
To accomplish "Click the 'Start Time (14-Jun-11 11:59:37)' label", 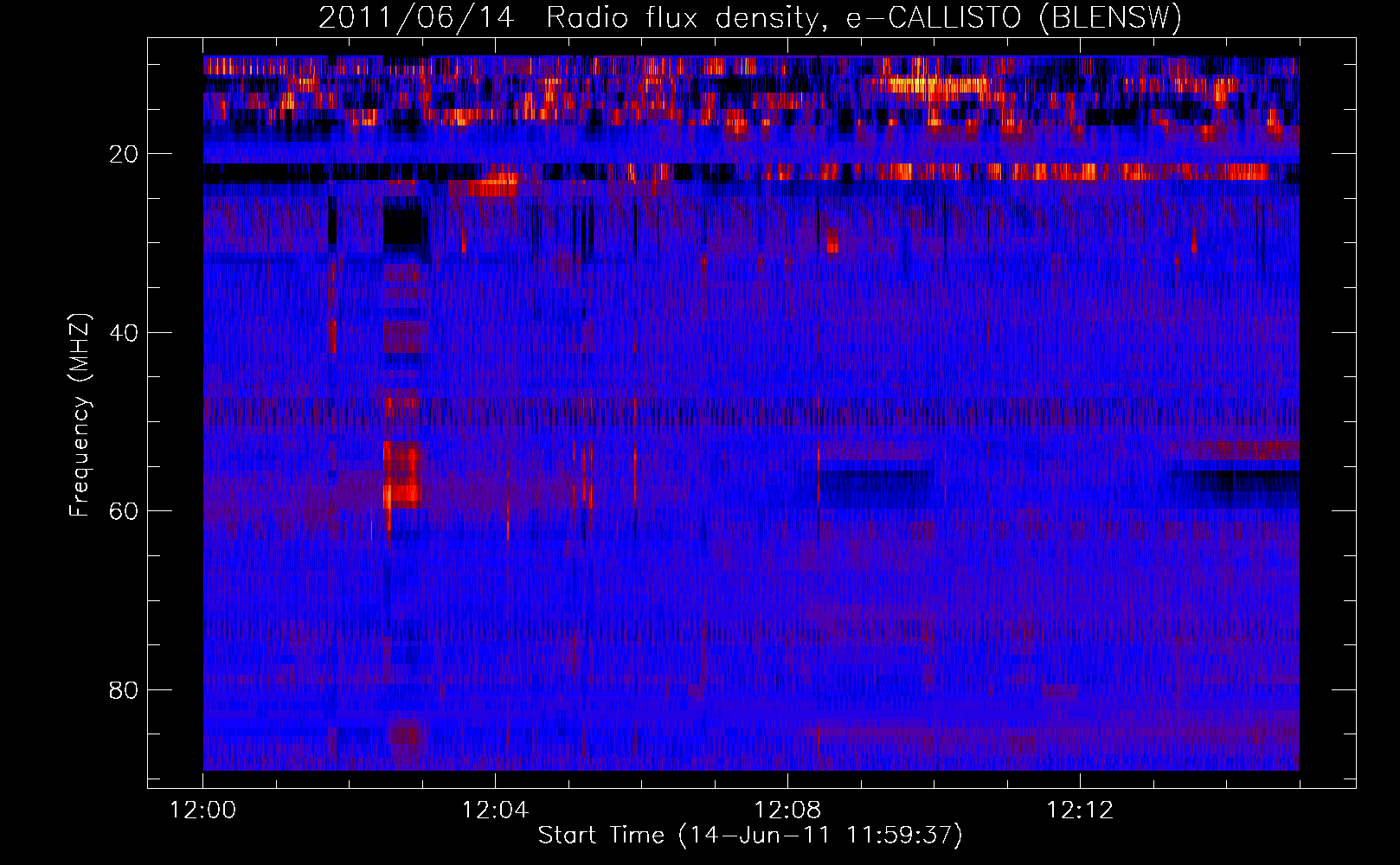I will pyautogui.click(x=750, y=836).
